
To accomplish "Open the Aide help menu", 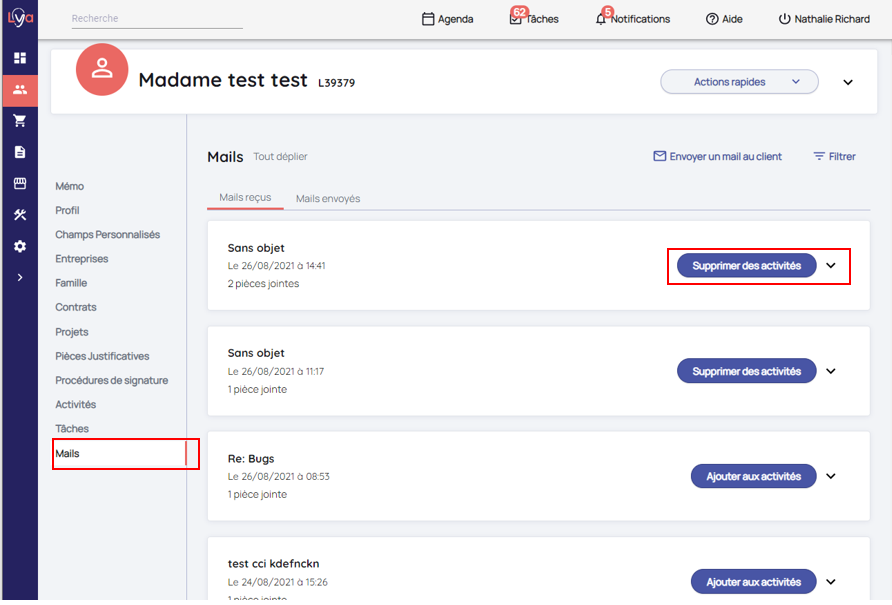I will (x=724, y=19).
